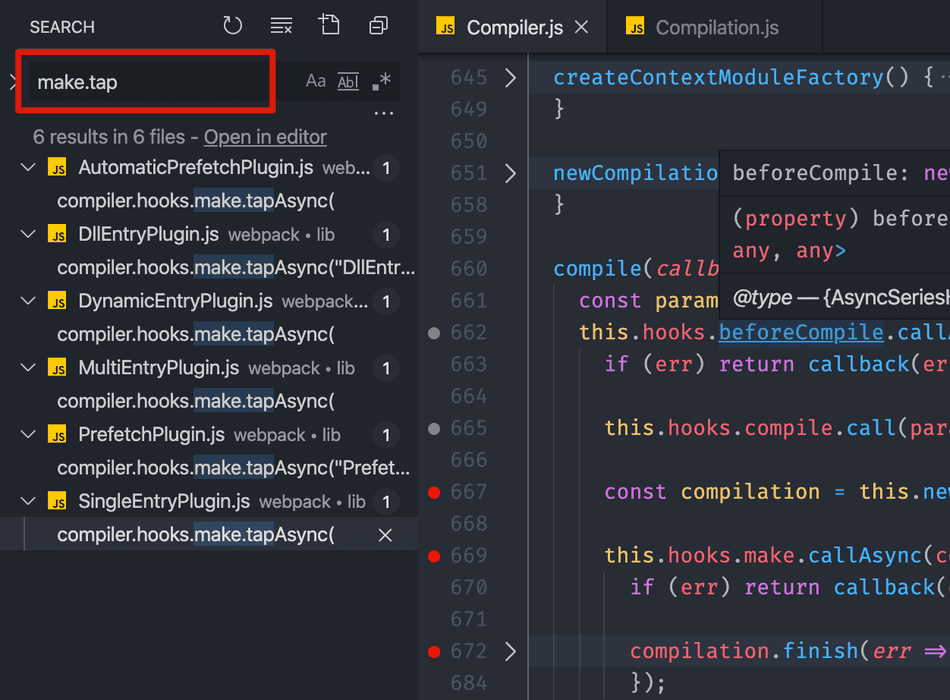950x700 pixels.
Task: Collapse all search results icon
Action: point(379,25)
